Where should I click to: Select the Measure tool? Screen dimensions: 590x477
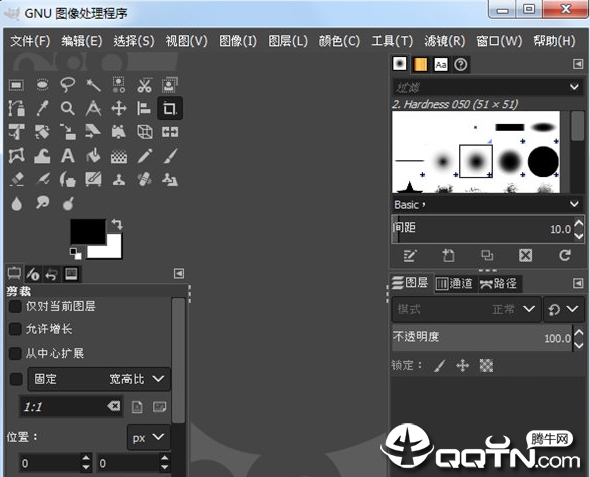click(x=93, y=108)
